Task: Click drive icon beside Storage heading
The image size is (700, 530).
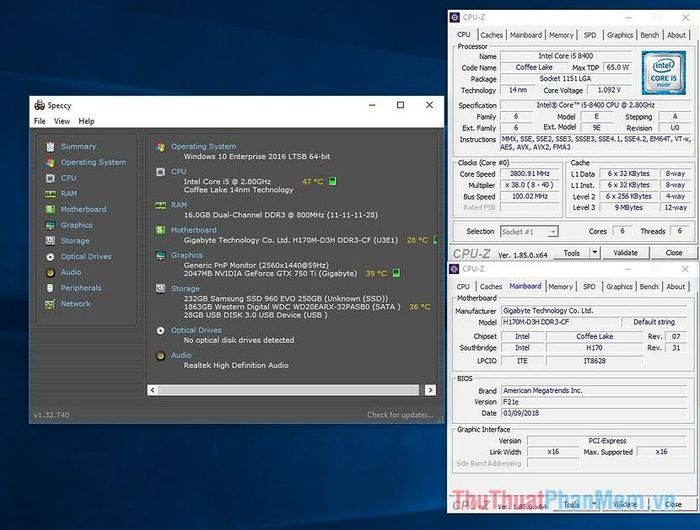Action: [x=161, y=289]
